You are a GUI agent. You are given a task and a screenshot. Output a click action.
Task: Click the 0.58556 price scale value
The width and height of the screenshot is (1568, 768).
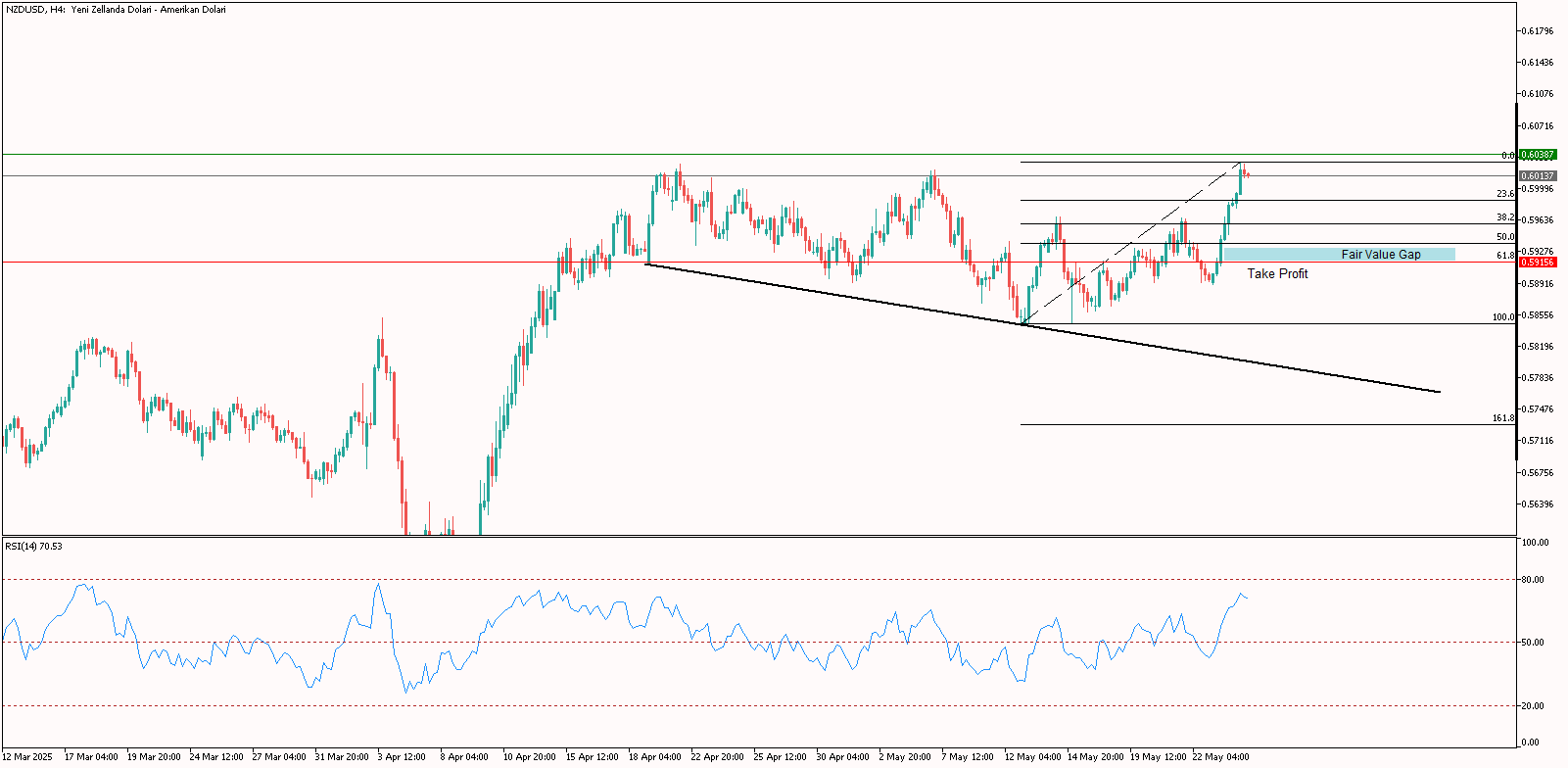tap(1538, 315)
